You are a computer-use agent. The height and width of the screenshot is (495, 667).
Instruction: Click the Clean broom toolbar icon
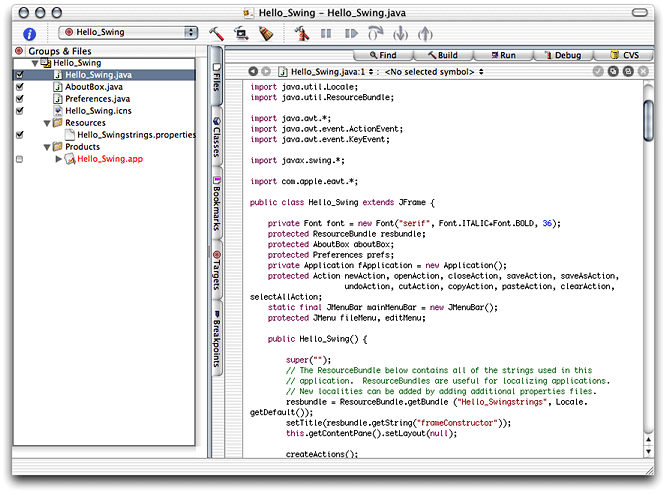(x=266, y=33)
